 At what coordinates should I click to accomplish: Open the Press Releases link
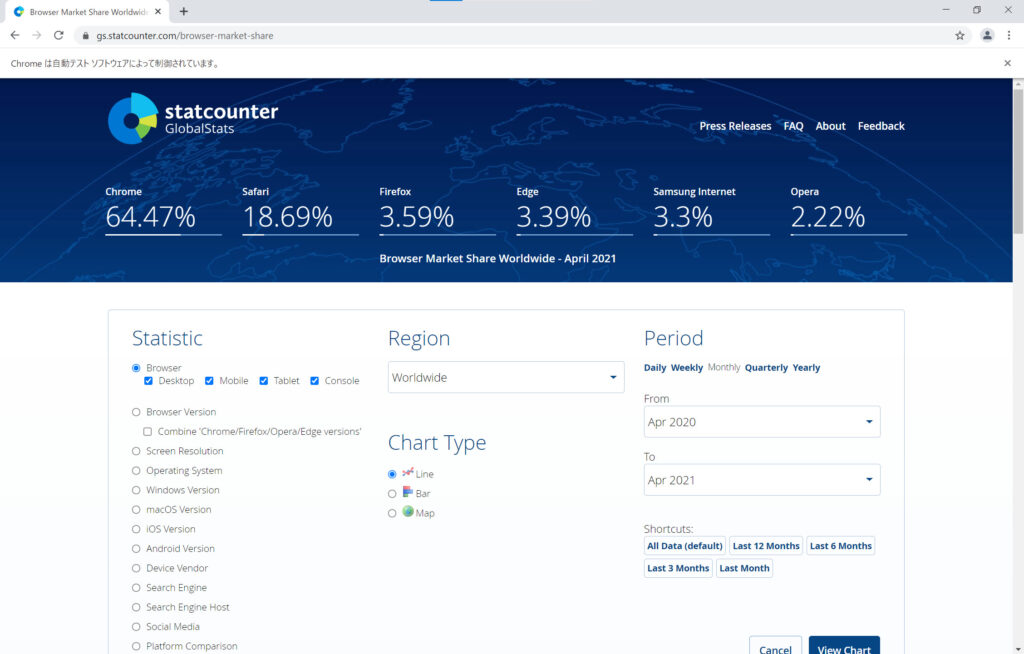tap(735, 126)
